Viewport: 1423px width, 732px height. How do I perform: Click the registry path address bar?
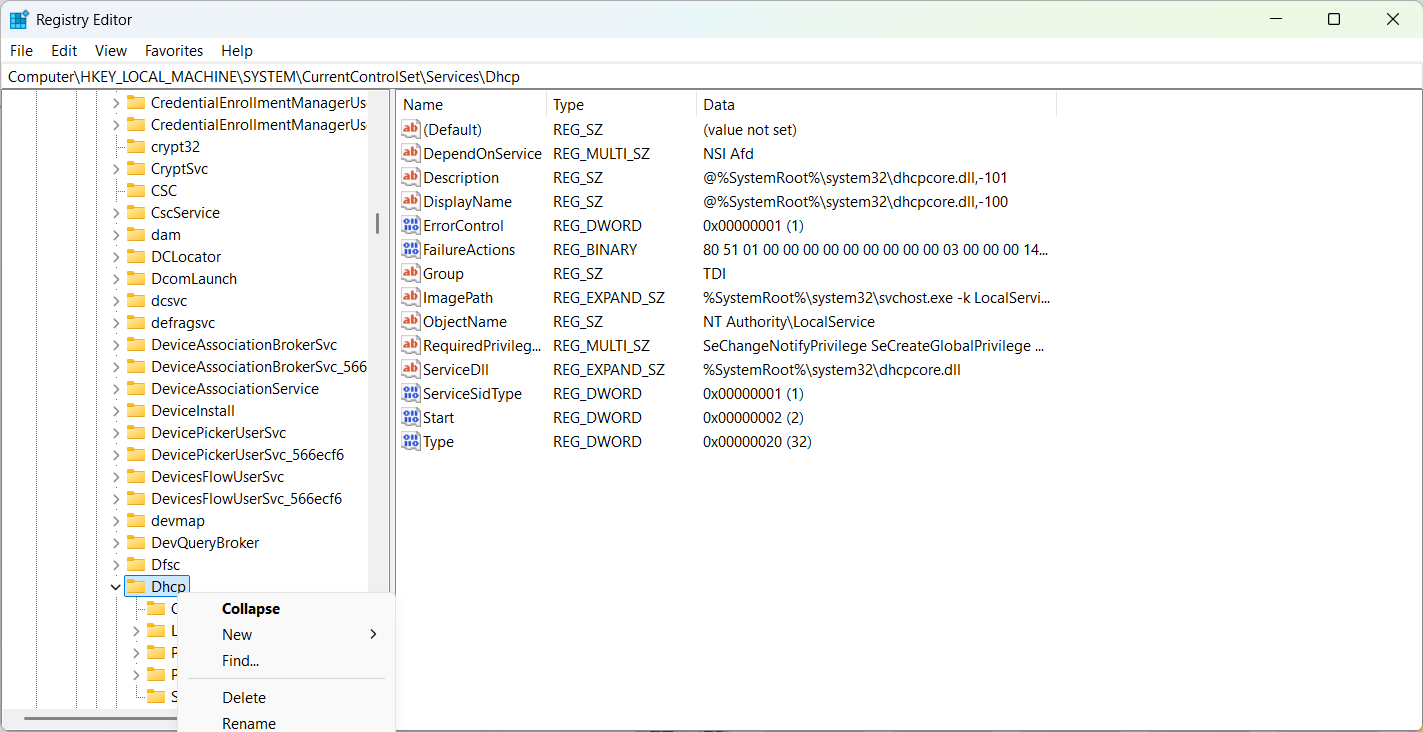[x=700, y=77]
